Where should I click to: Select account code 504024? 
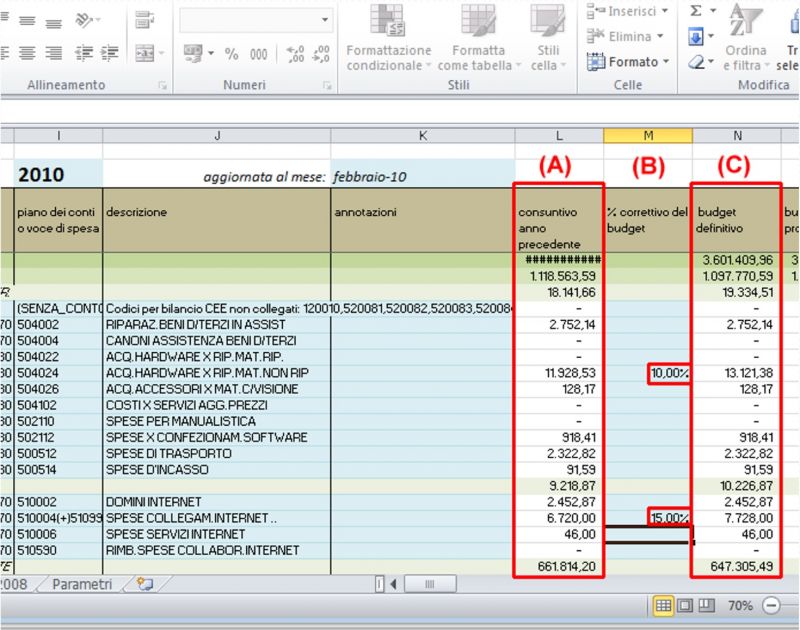coord(58,373)
